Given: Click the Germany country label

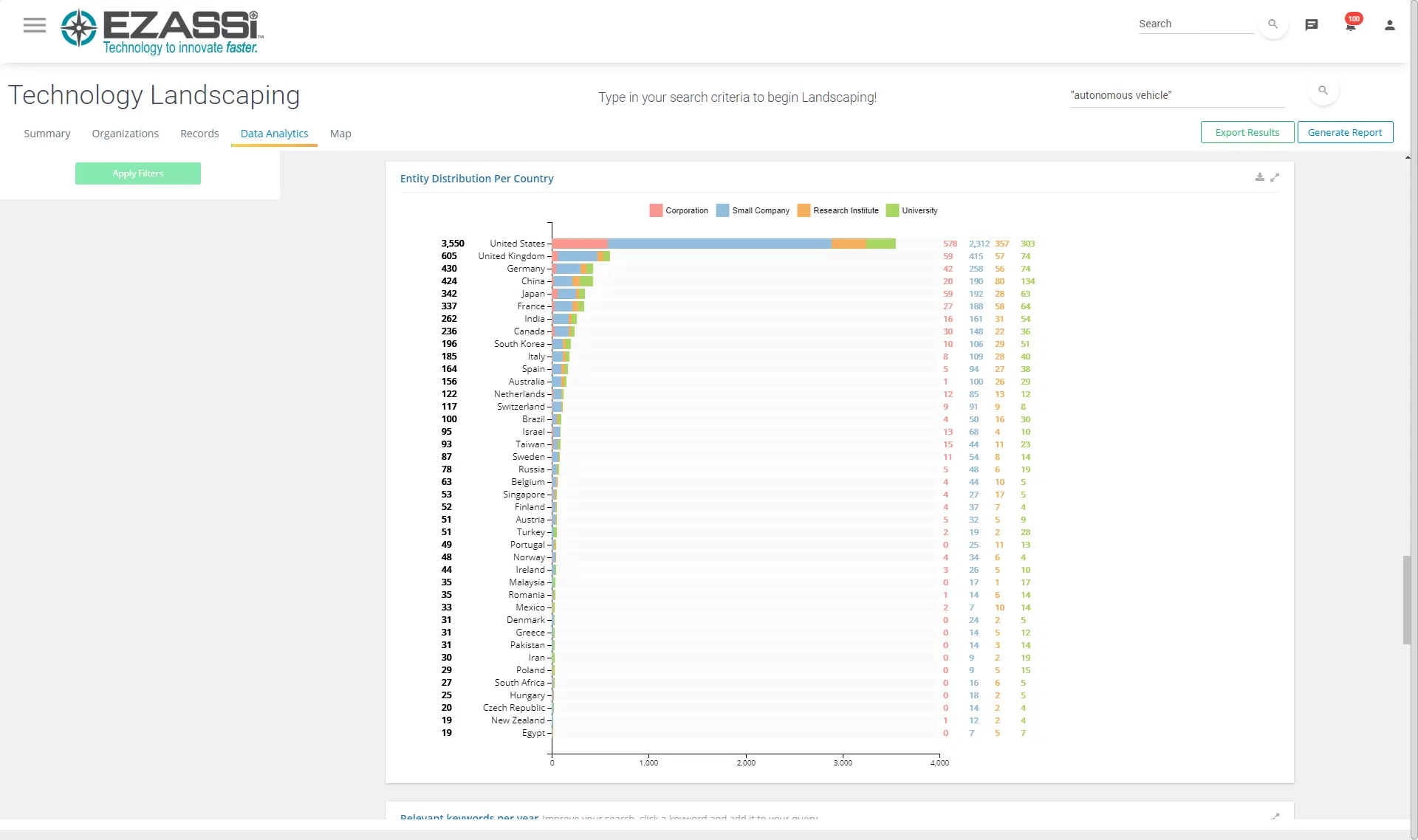Looking at the screenshot, I should pos(526,269).
